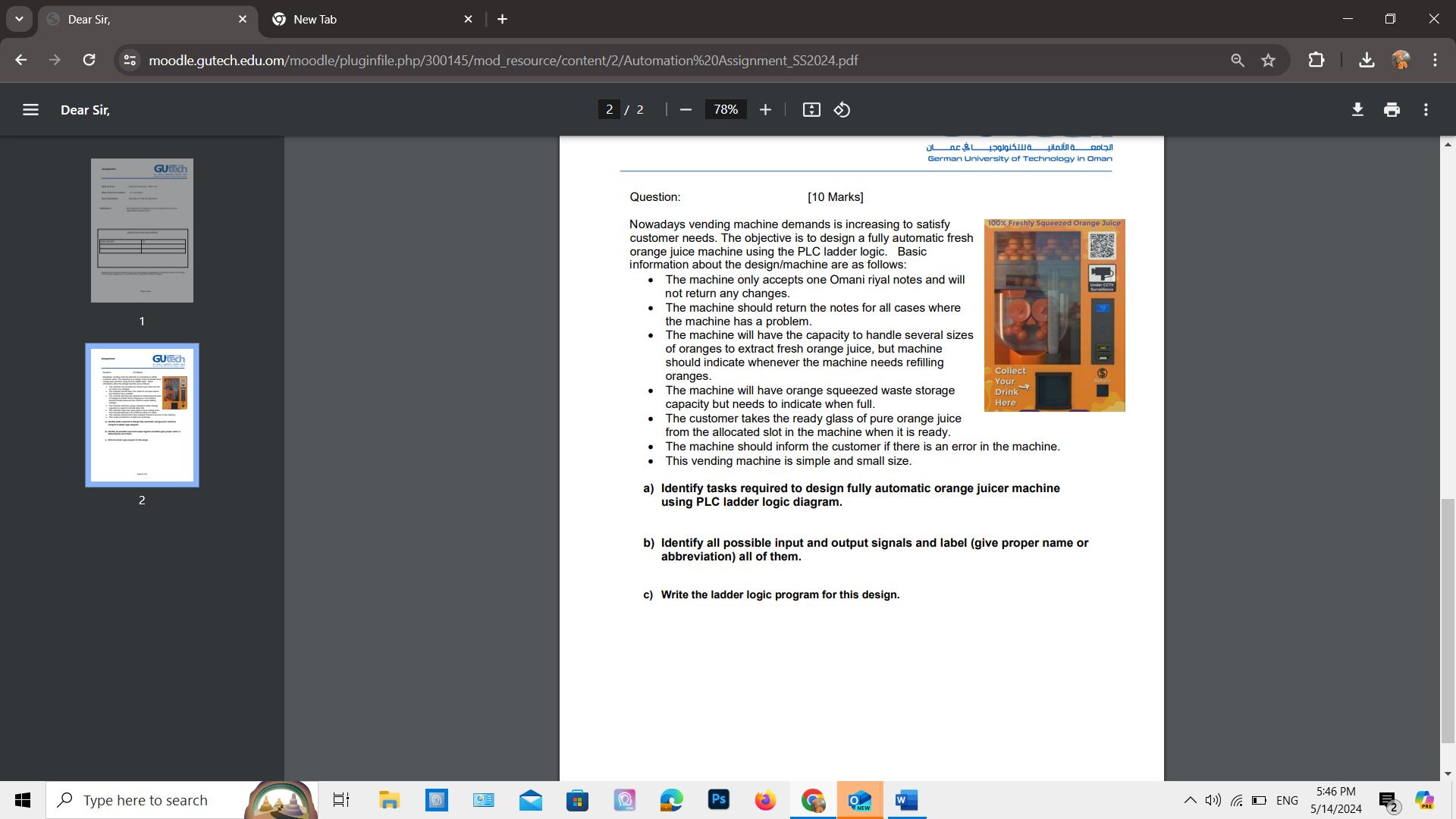Zoom out the PDF with minus button

686,110
